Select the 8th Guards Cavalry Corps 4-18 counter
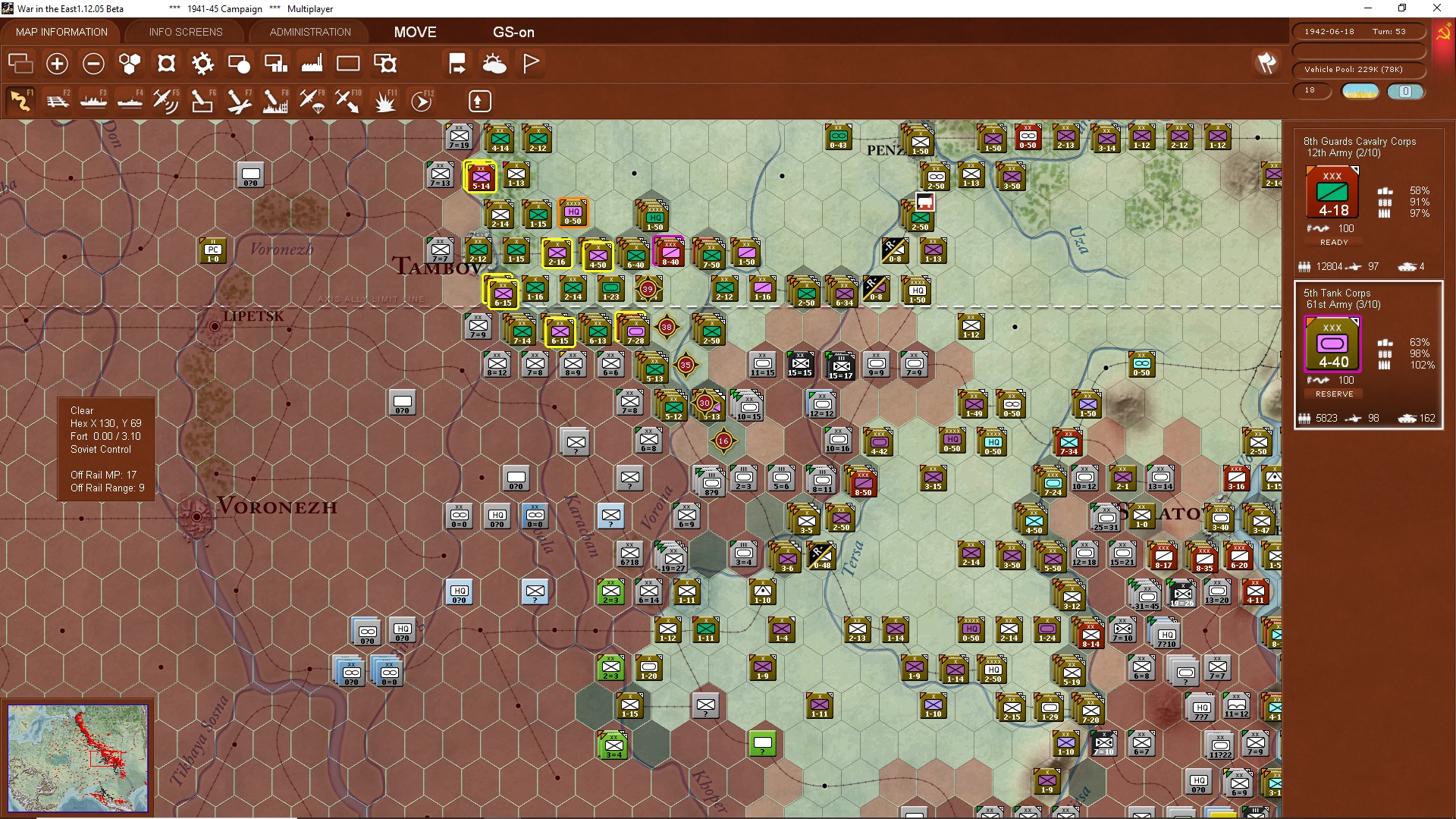1456x819 pixels. click(x=1332, y=193)
